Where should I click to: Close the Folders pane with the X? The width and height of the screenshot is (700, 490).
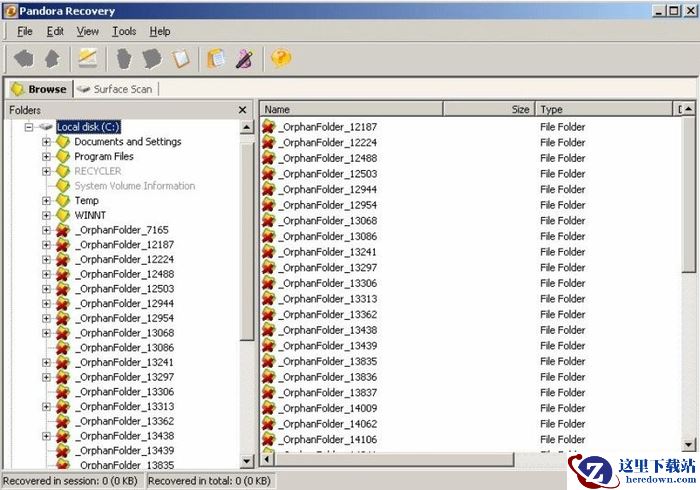point(242,110)
